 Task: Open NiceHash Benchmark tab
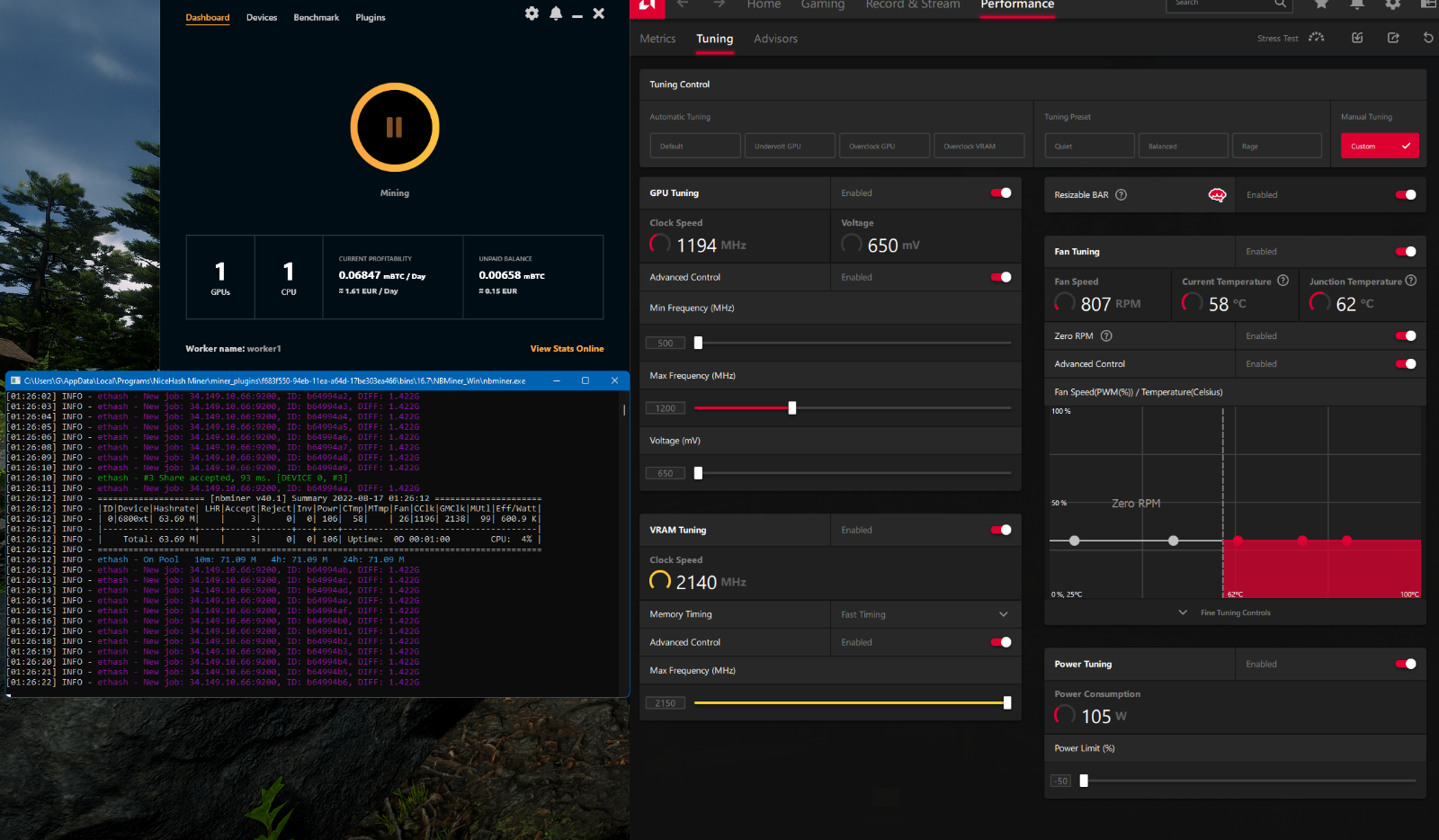pos(317,17)
